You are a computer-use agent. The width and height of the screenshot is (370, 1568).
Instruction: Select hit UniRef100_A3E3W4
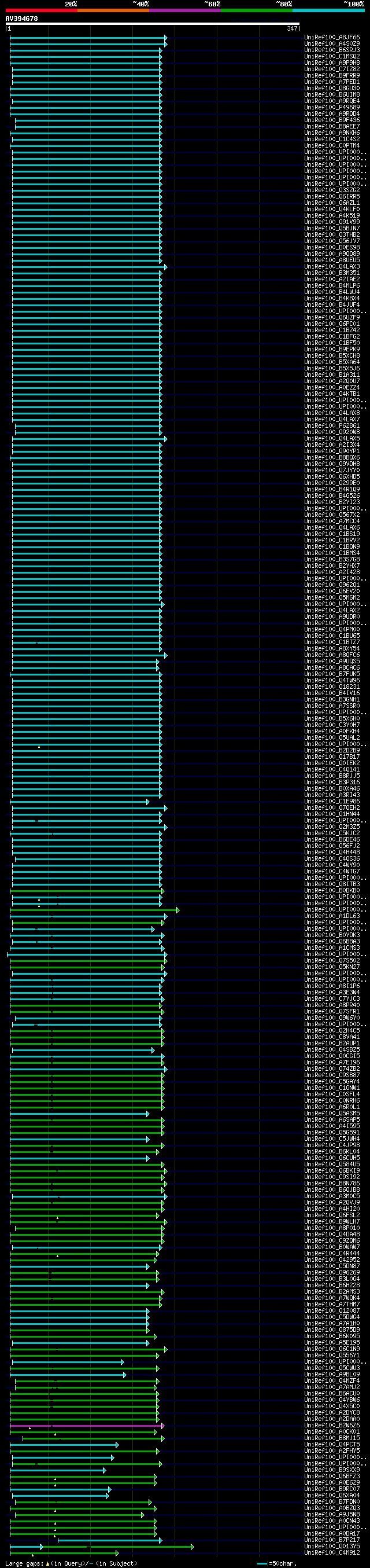pos(332,993)
